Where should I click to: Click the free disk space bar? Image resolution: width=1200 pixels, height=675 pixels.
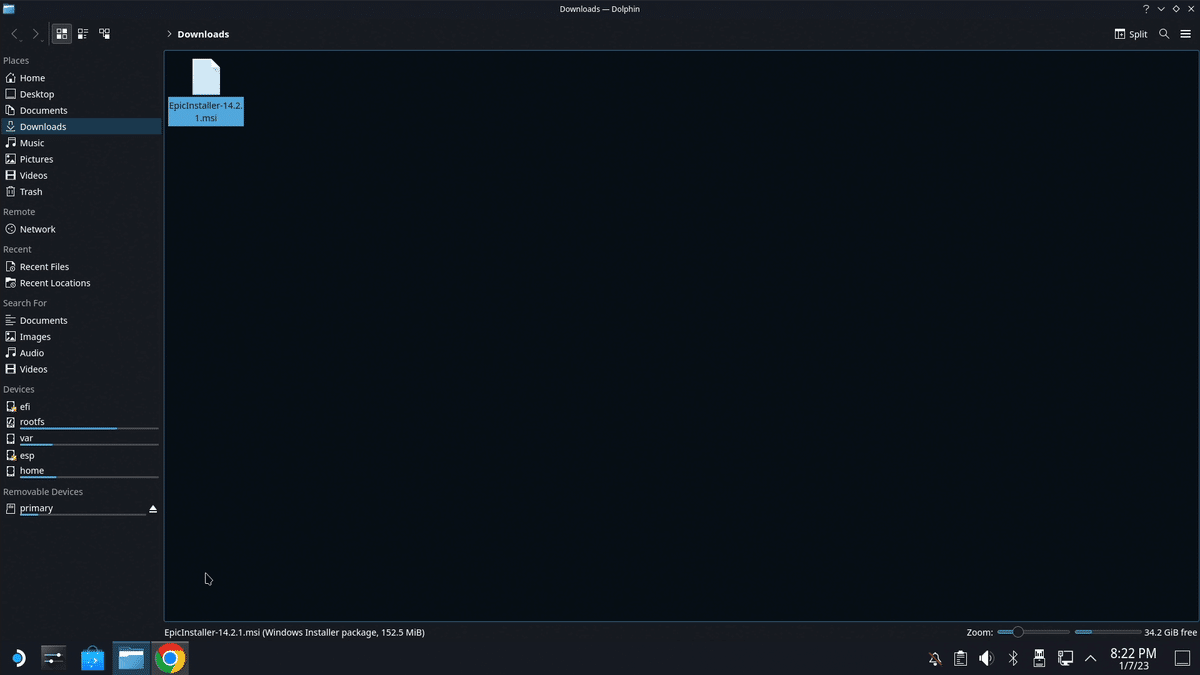click(x=1108, y=632)
